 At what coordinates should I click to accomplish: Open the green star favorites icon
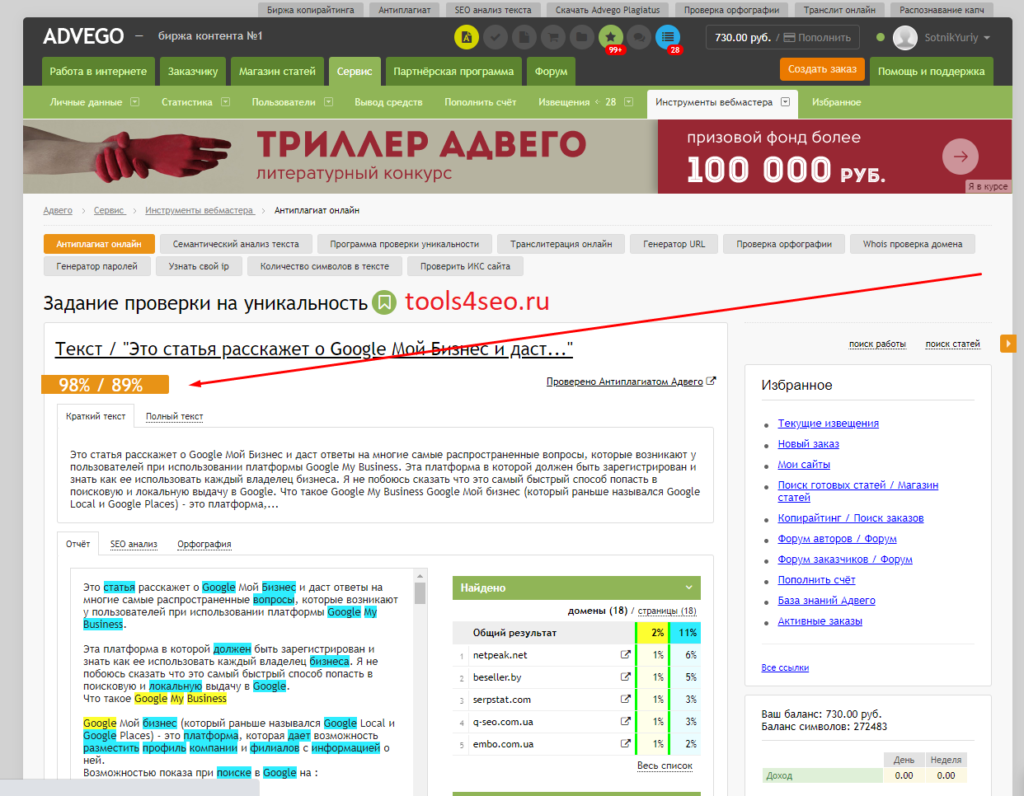[611, 37]
